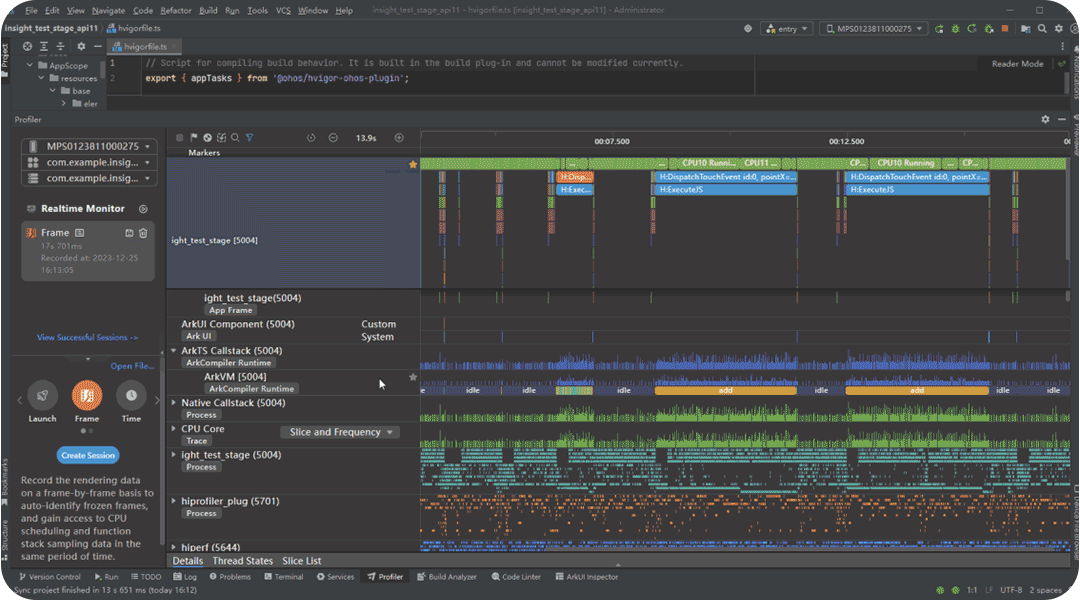This screenshot has height=600, width=1080.
Task: Select the Launch profiling template
Action: click(x=42, y=396)
